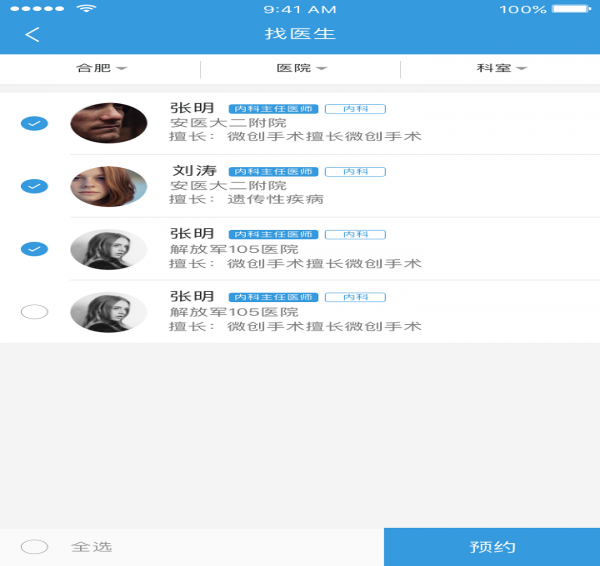Screen dimensions: 600x566
Task: Tap outlined 内科 tag in first row
Action: pyautogui.click(x=355, y=109)
